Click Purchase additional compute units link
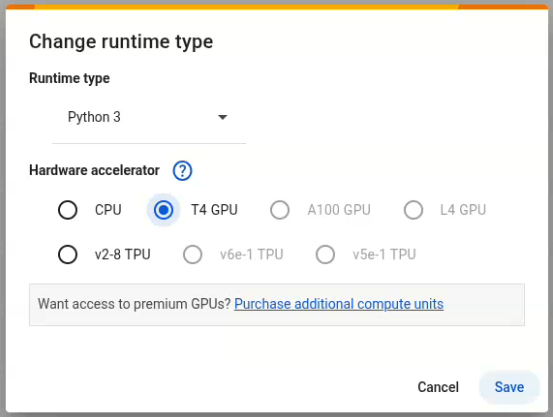This screenshot has width=553, height=417. [x=339, y=304]
